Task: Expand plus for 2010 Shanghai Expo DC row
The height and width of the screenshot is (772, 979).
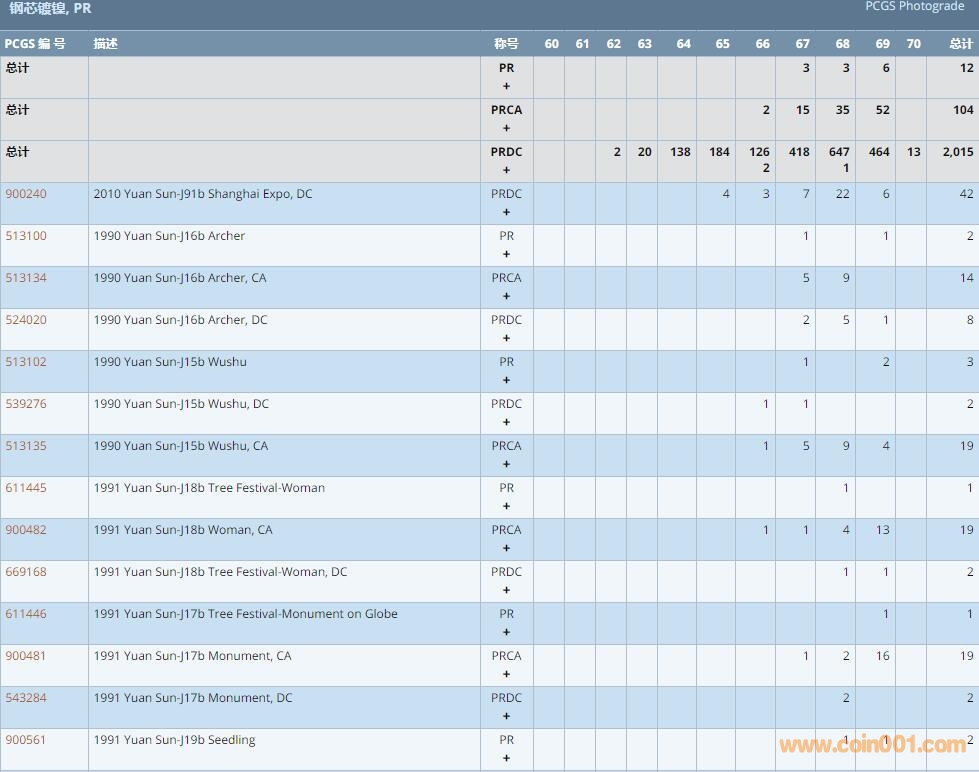Action: click(x=506, y=213)
